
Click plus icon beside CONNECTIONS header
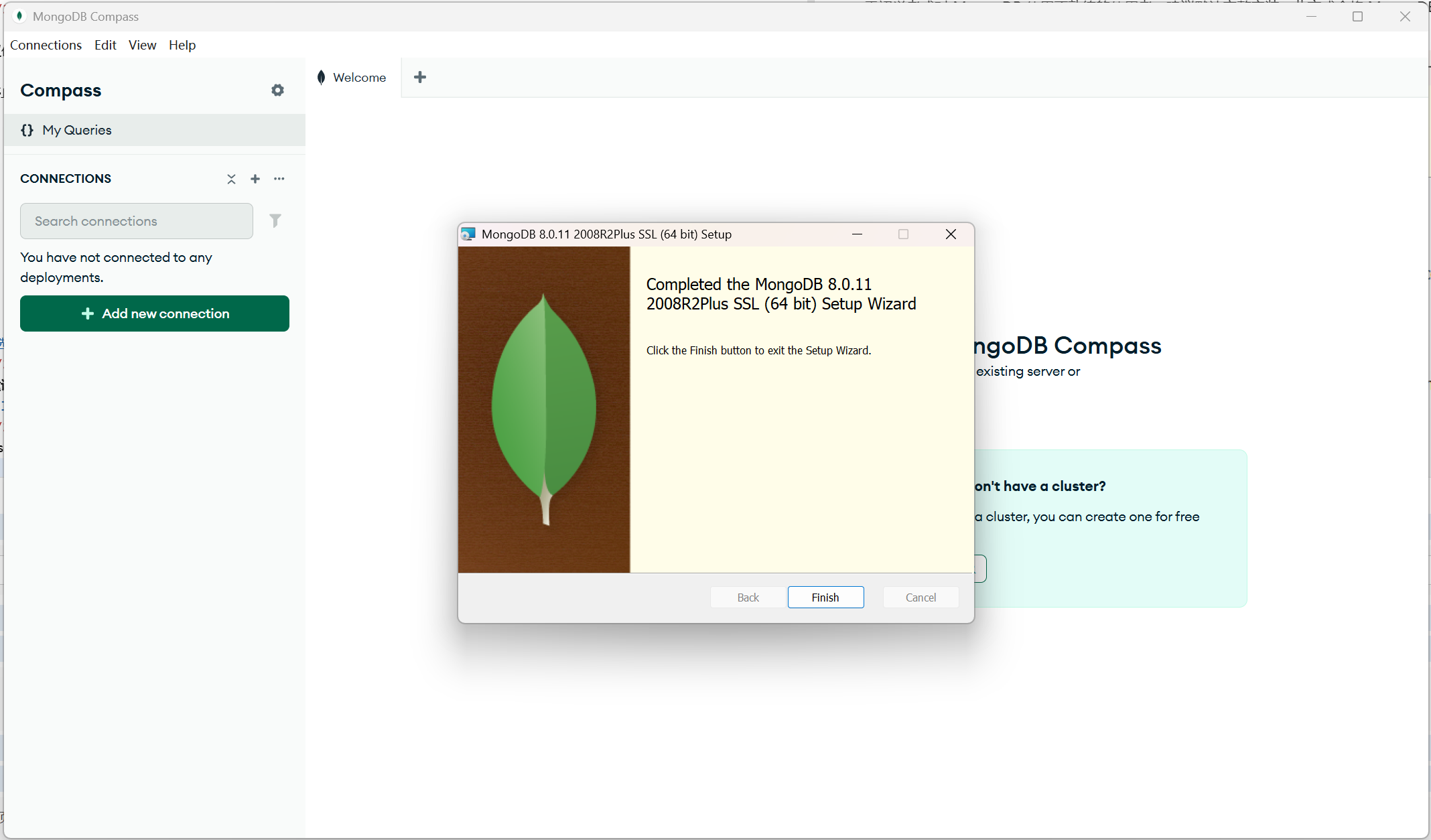point(255,179)
